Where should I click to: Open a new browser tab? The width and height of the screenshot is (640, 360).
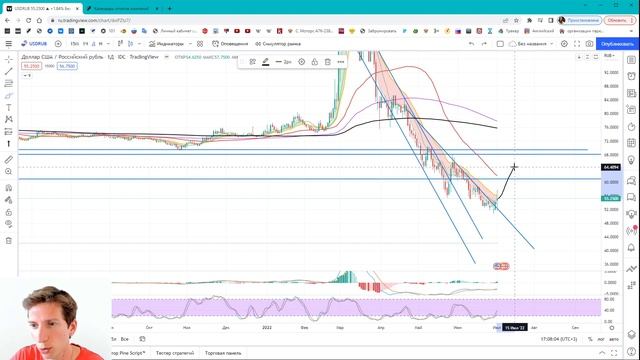click(x=169, y=8)
